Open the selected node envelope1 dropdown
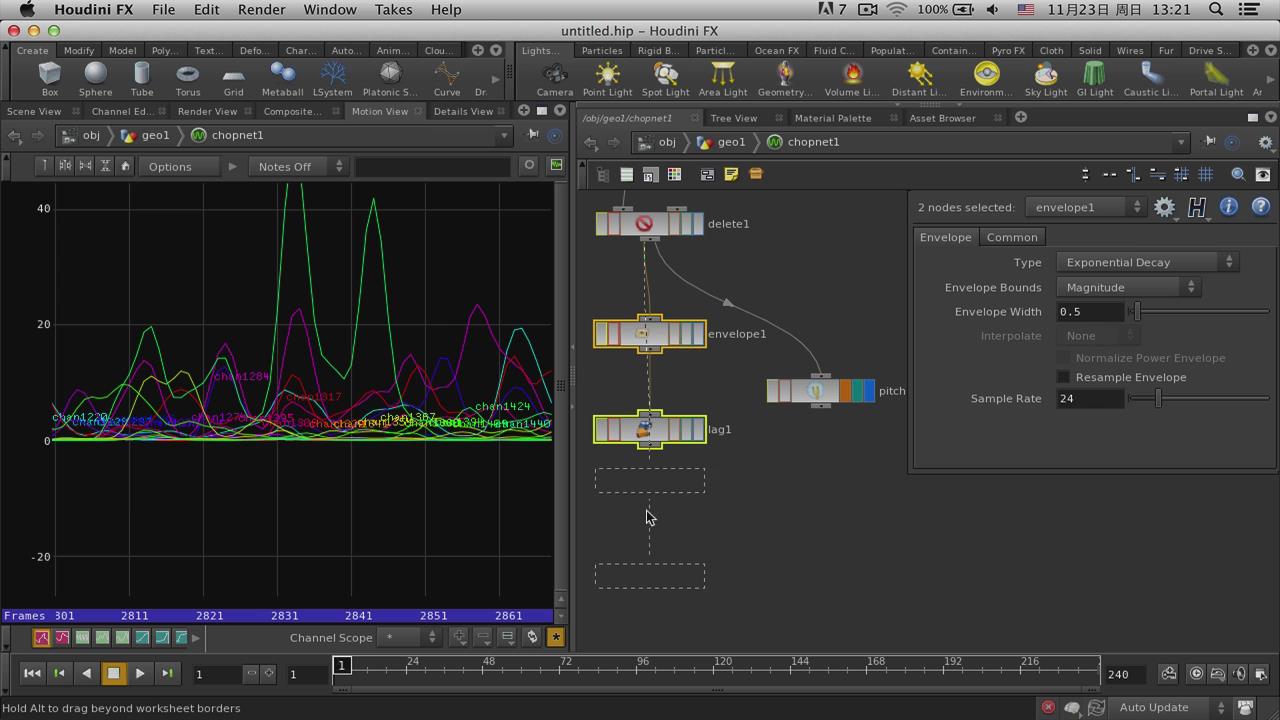Viewport: 1280px width, 720px height. (x=1085, y=207)
